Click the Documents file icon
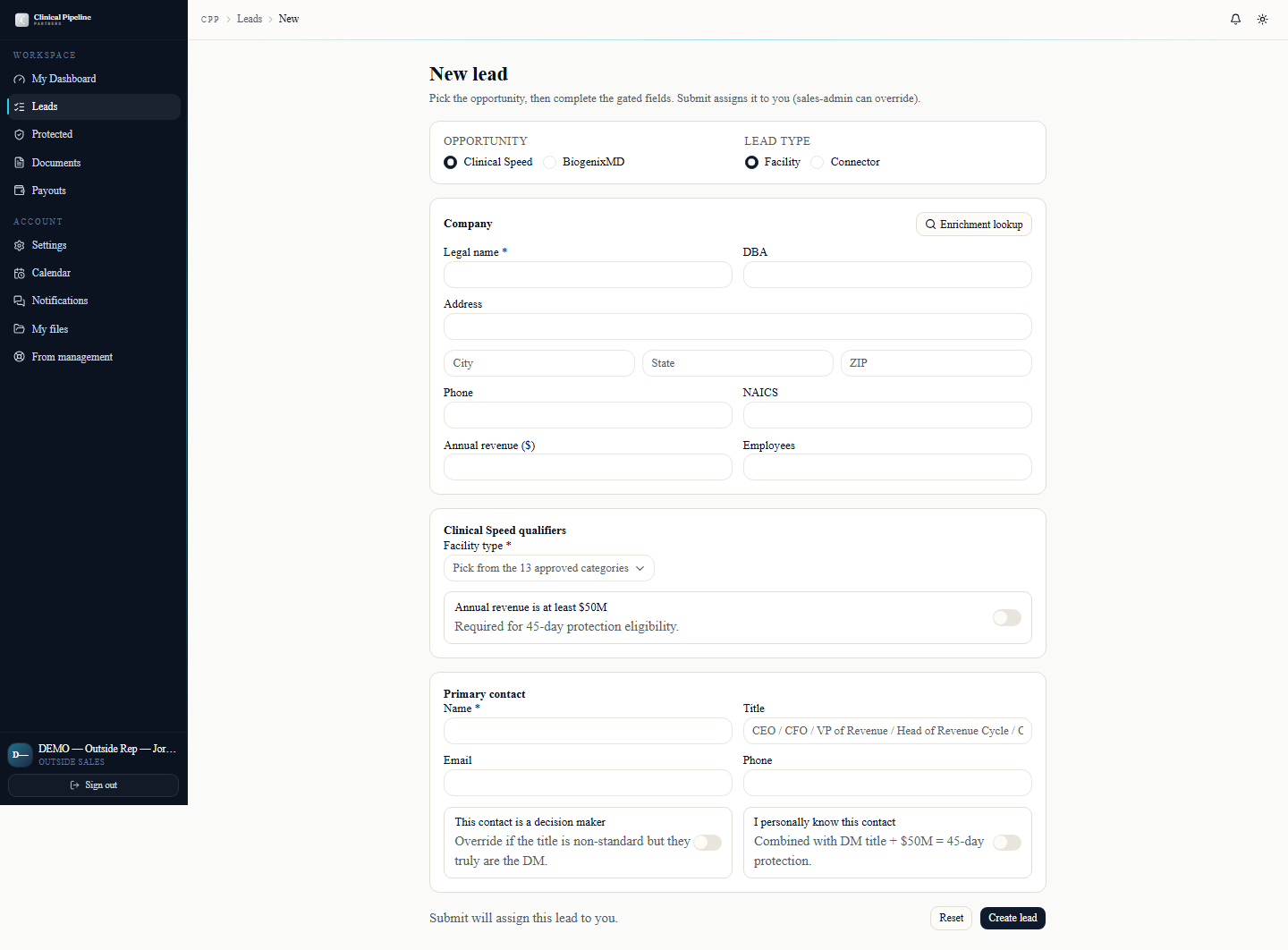 [20, 163]
